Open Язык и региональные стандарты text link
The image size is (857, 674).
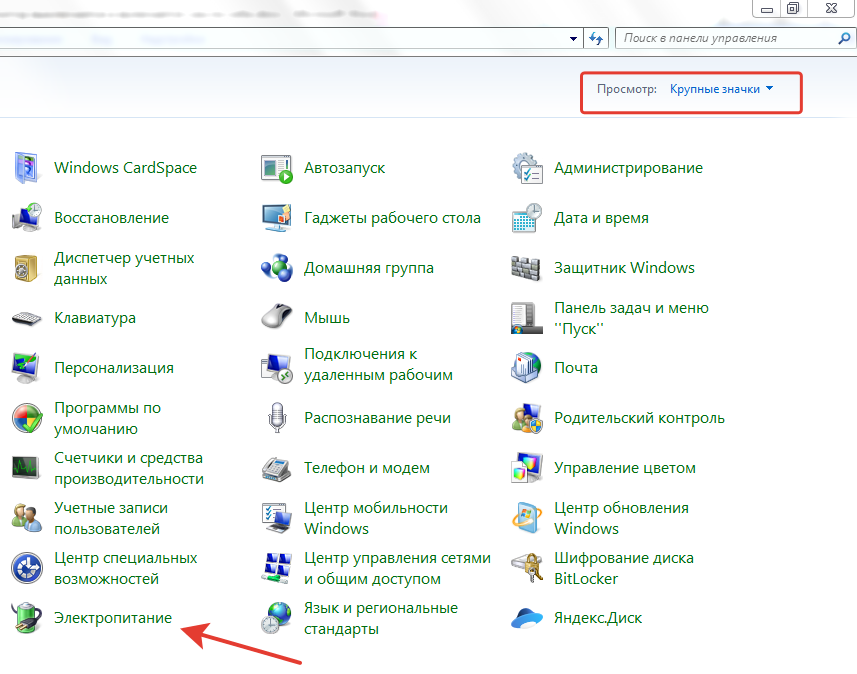381,618
